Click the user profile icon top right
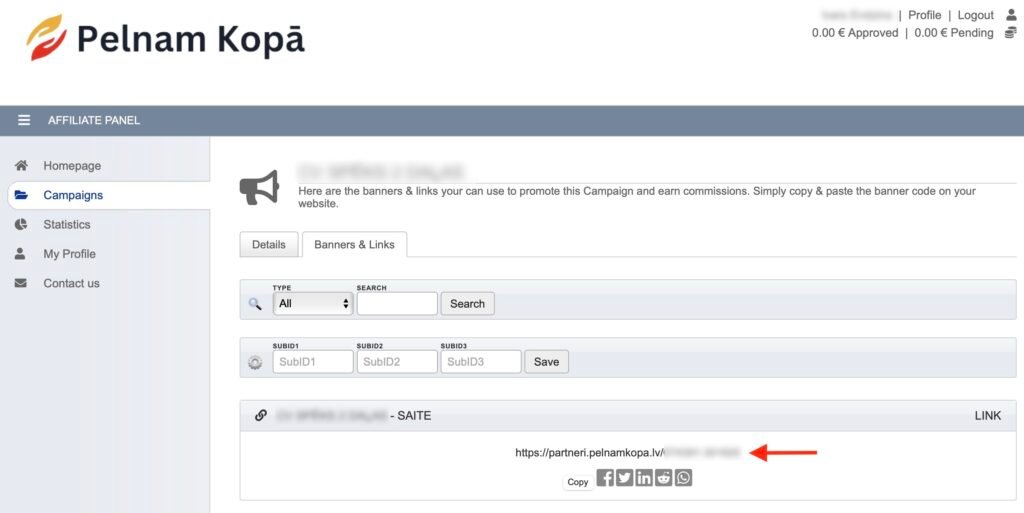This screenshot has width=1024, height=513. (x=1010, y=15)
